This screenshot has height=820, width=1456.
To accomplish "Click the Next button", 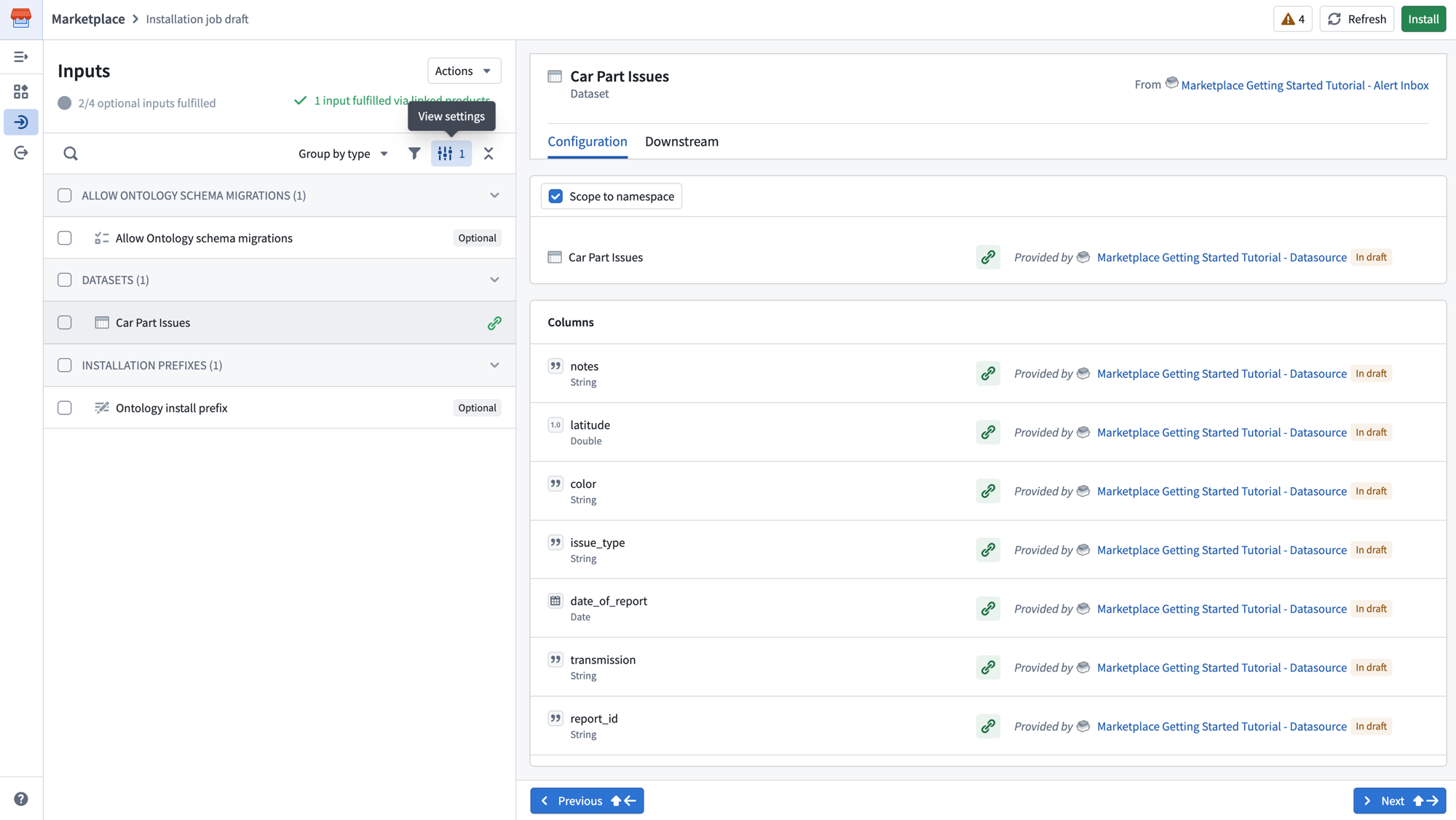I will [x=1399, y=801].
